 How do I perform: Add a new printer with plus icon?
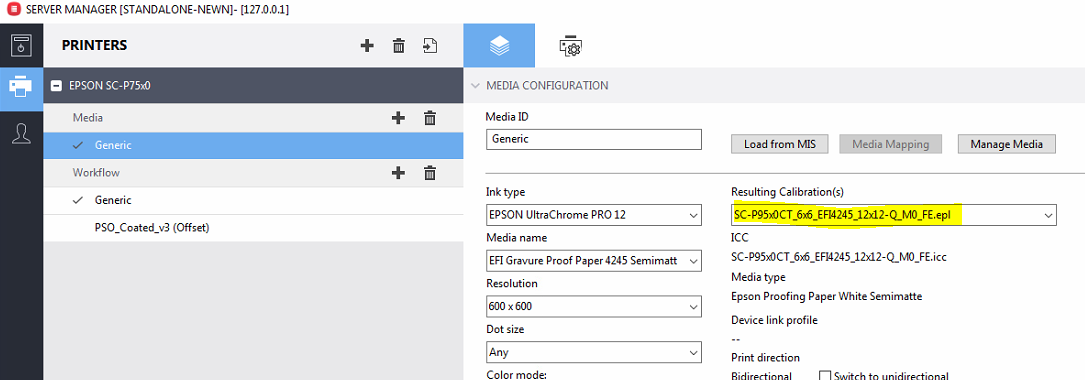pos(367,46)
